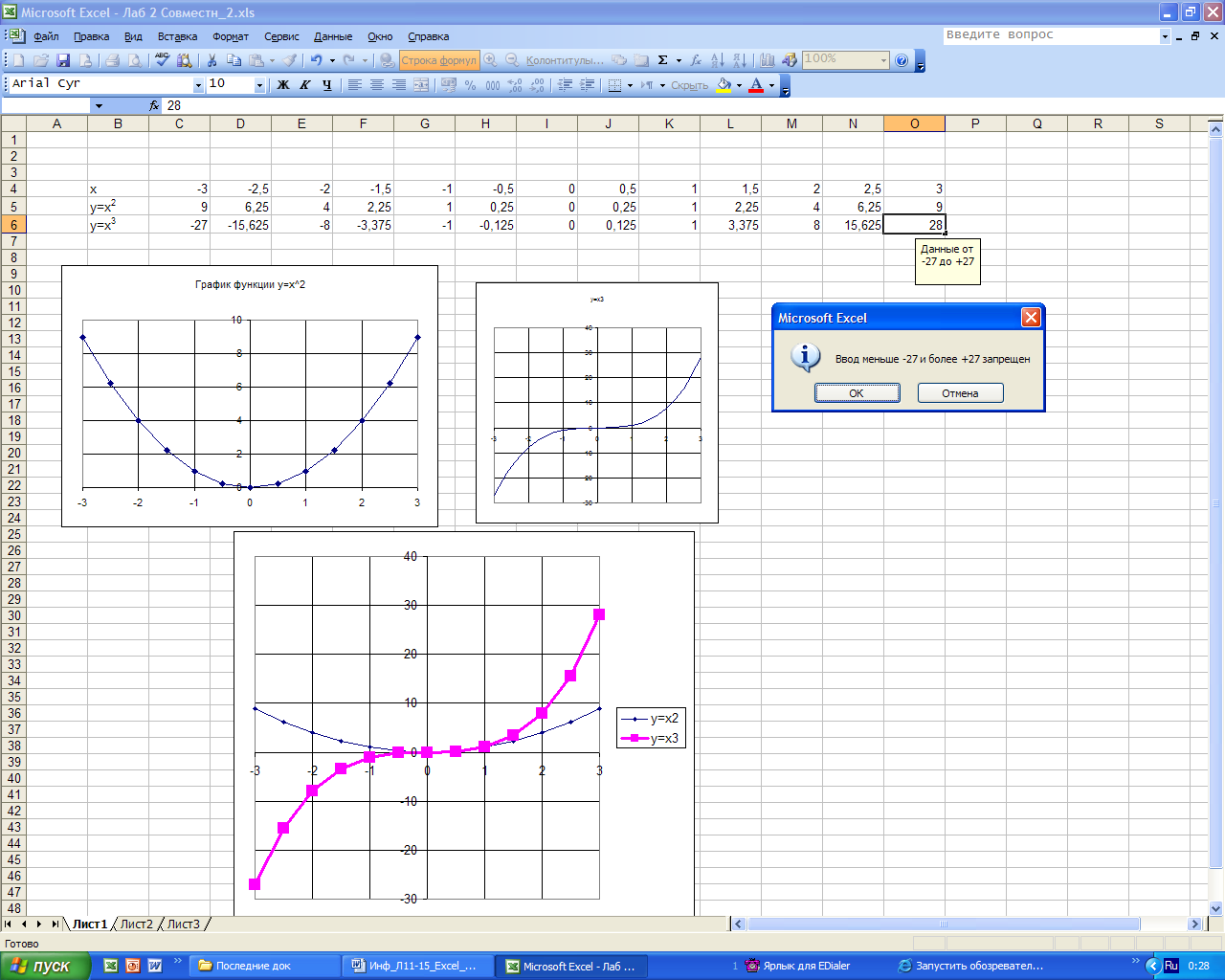This screenshot has width=1225, height=980.
Task: Open the Name Box dropdown arrow
Action: [99, 105]
